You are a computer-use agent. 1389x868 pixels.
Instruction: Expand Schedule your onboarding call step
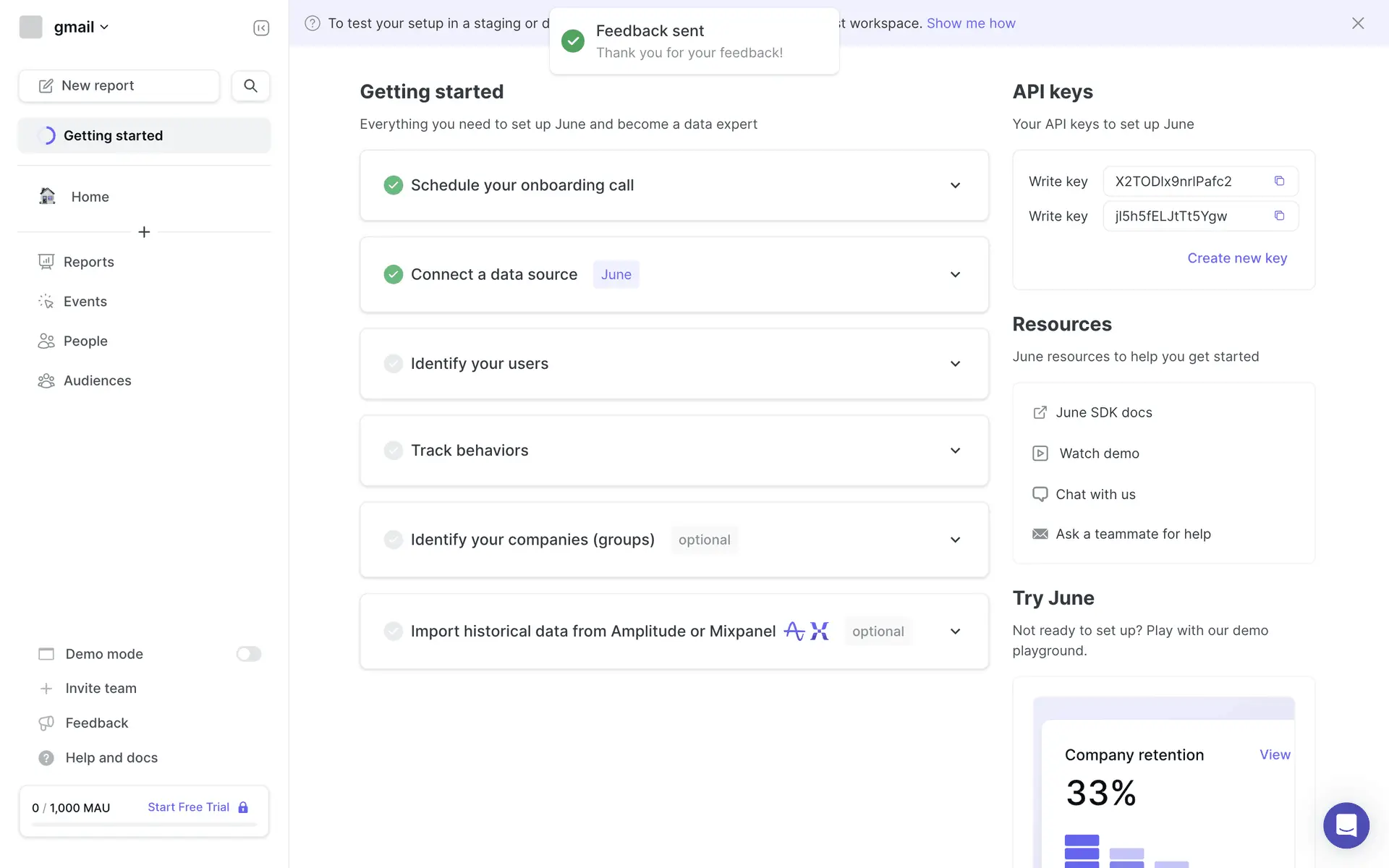pyautogui.click(x=955, y=186)
